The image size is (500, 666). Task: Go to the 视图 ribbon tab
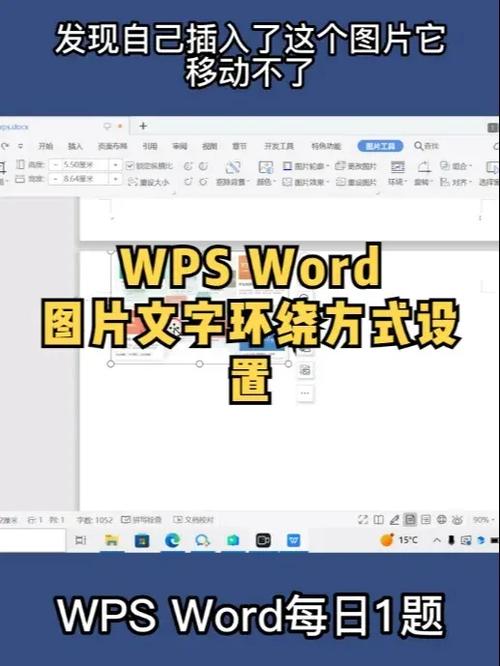(209, 146)
